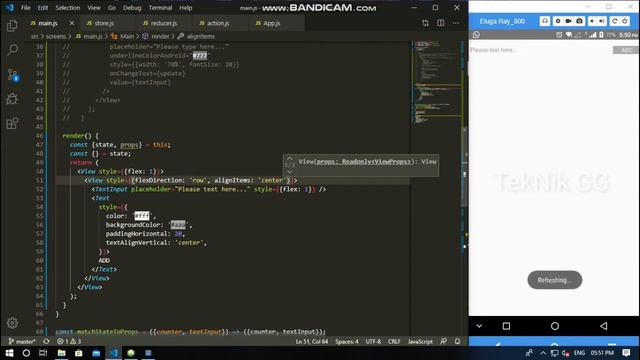Click the power icon in mirror toolbar

(624, 21)
